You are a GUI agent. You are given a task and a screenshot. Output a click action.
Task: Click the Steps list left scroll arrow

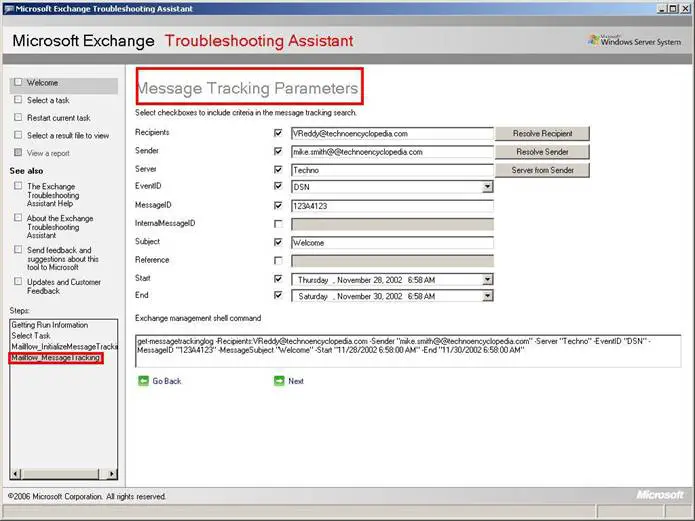pos(16,474)
